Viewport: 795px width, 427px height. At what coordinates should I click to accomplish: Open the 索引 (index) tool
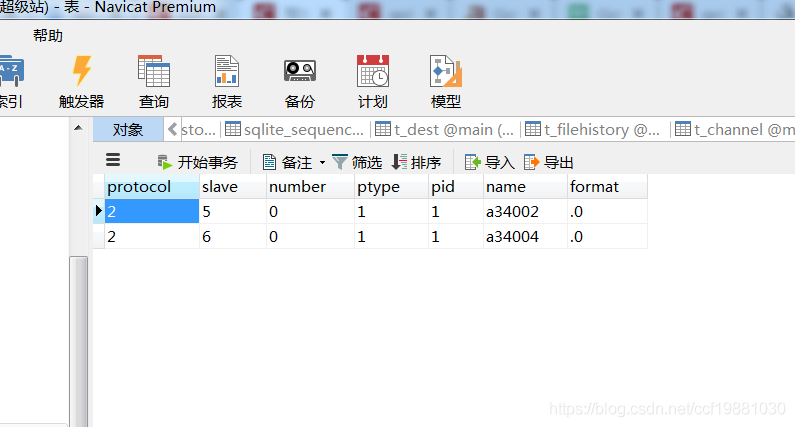click(11, 81)
